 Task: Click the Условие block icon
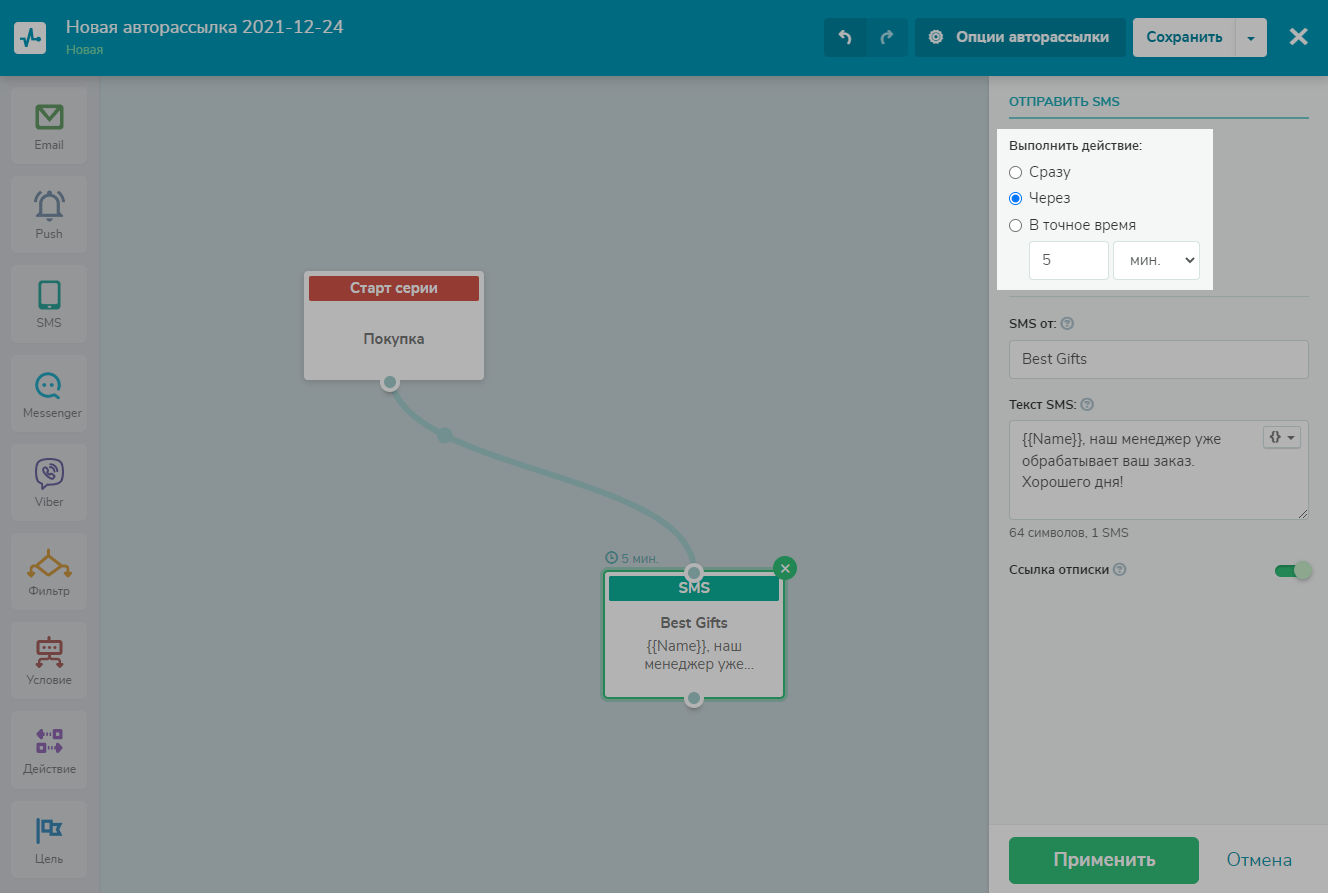click(49, 660)
